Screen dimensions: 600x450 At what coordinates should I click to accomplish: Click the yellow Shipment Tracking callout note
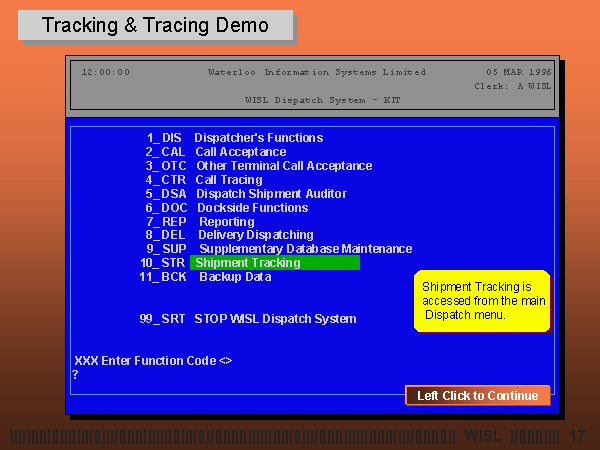[x=482, y=301]
